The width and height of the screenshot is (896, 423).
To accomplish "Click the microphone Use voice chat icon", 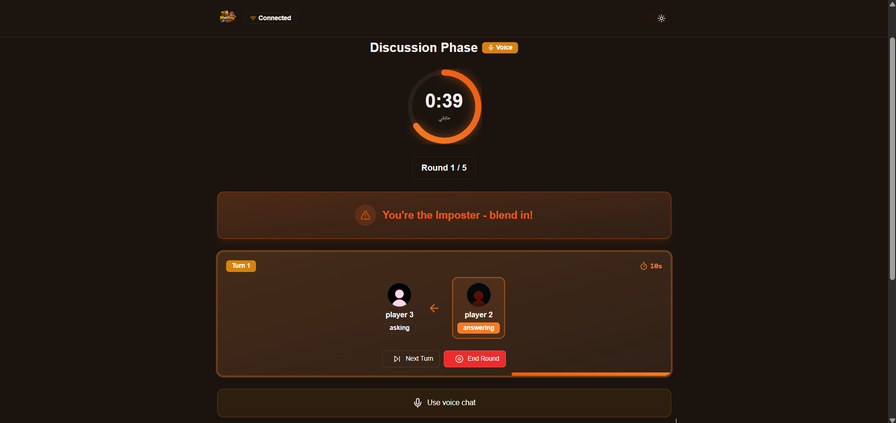I will [418, 403].
